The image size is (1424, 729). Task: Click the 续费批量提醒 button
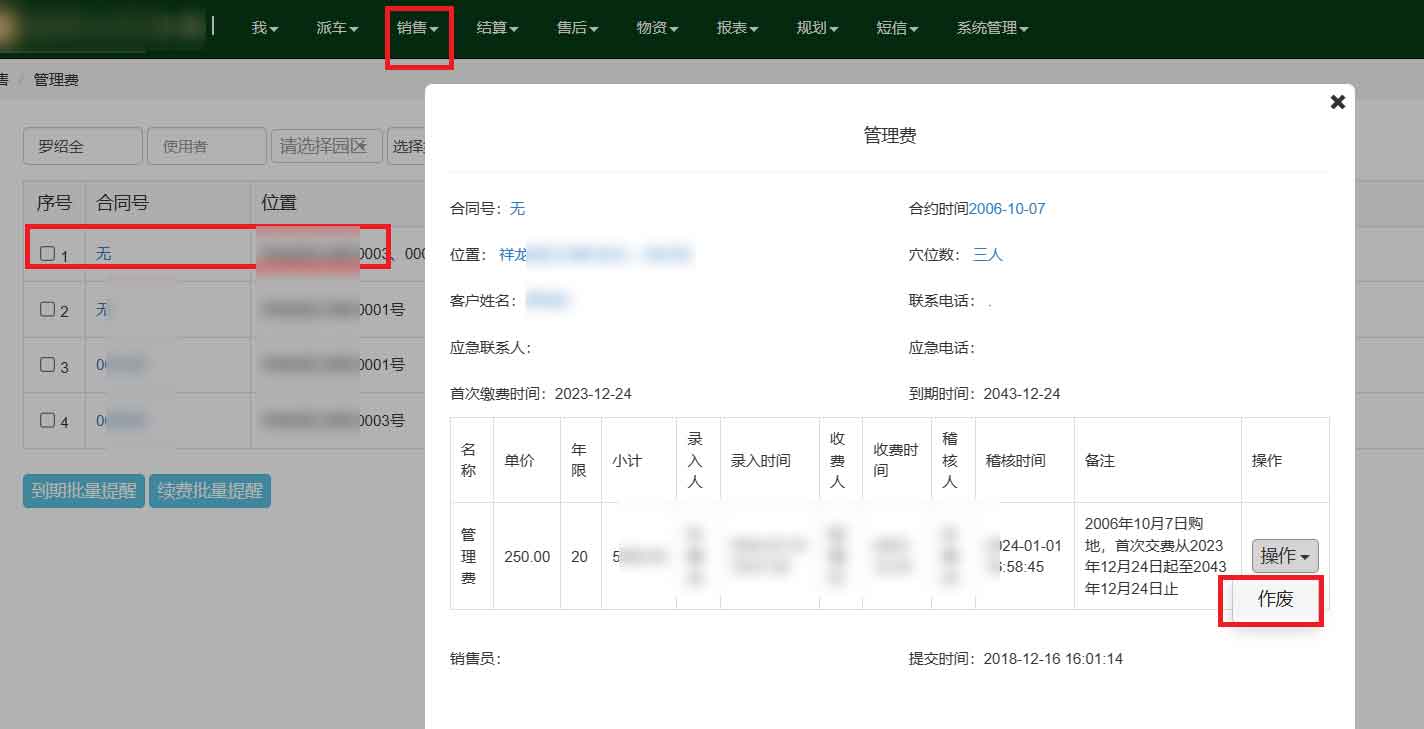pyautogui.click(x=210, y=491)
